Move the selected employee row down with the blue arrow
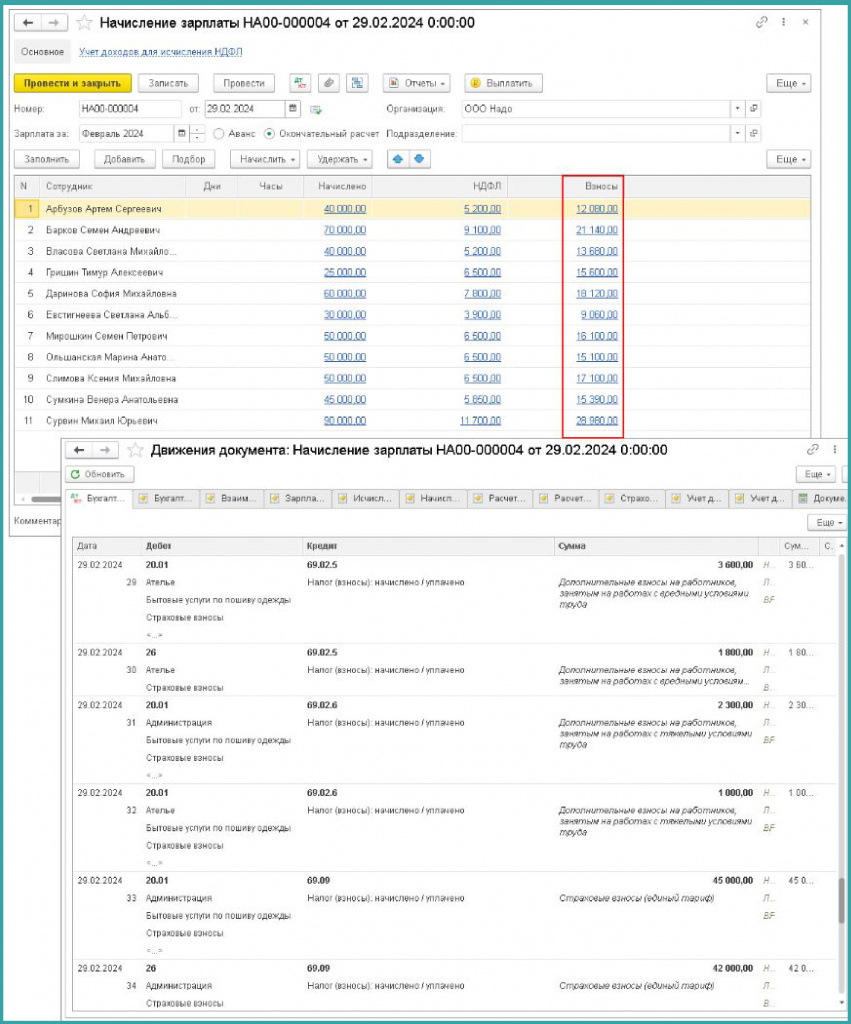The width and height of the screenshot is (851, 1024). (x=419, y=159)
